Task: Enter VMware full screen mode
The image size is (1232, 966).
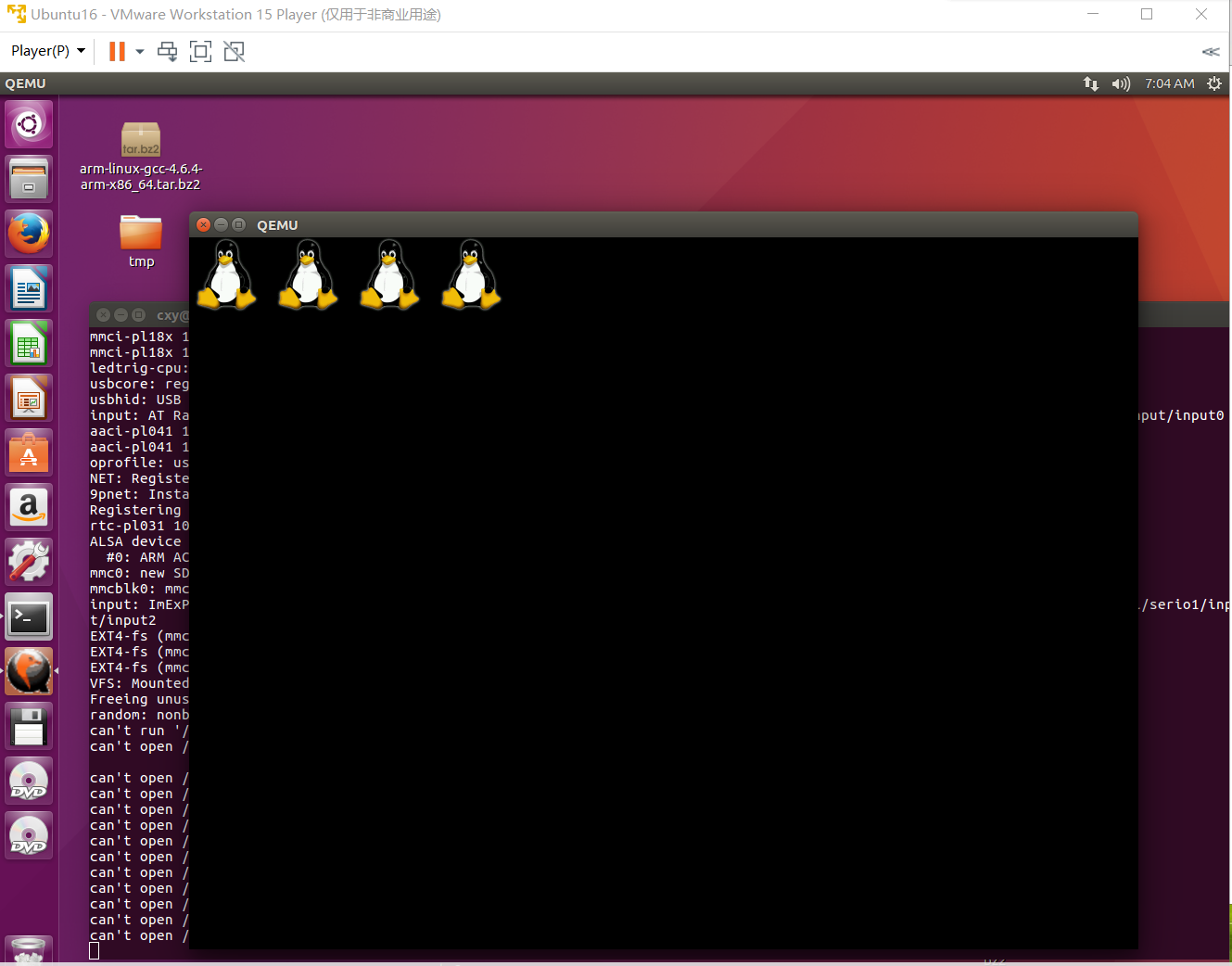Action: (x=200, y=51)
